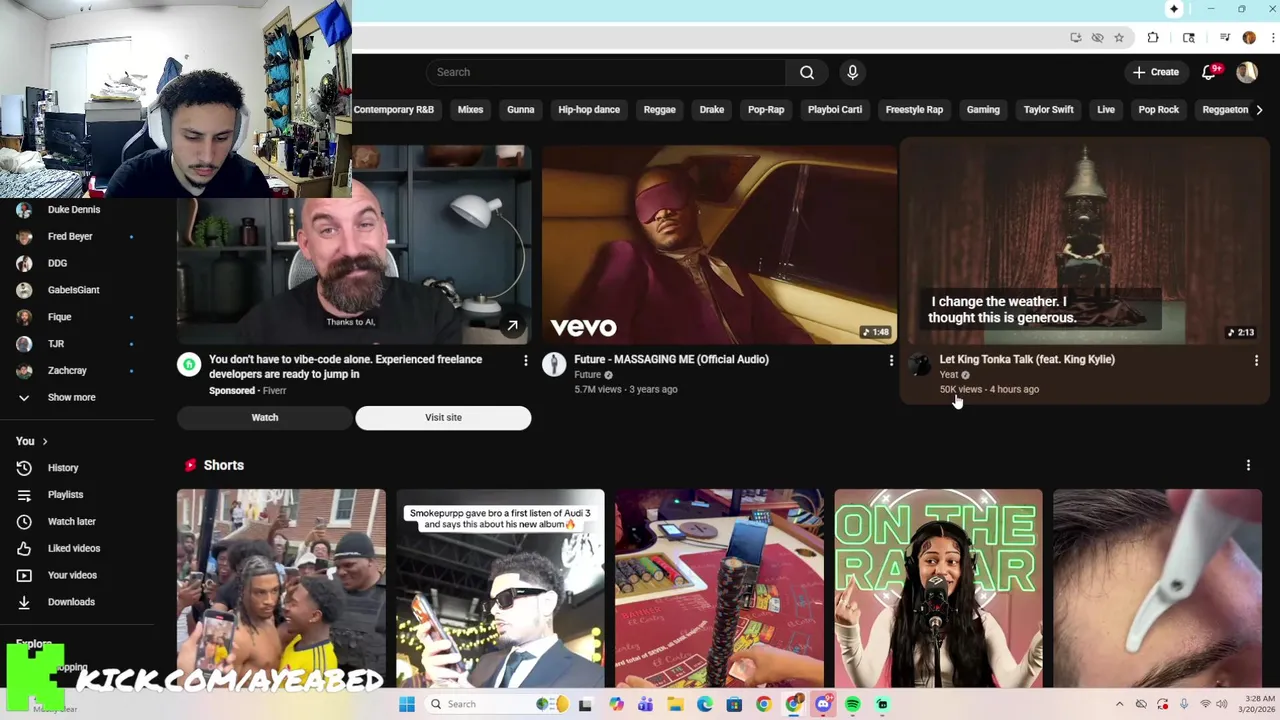Click the Watch button on the ad

click(265, 418)
